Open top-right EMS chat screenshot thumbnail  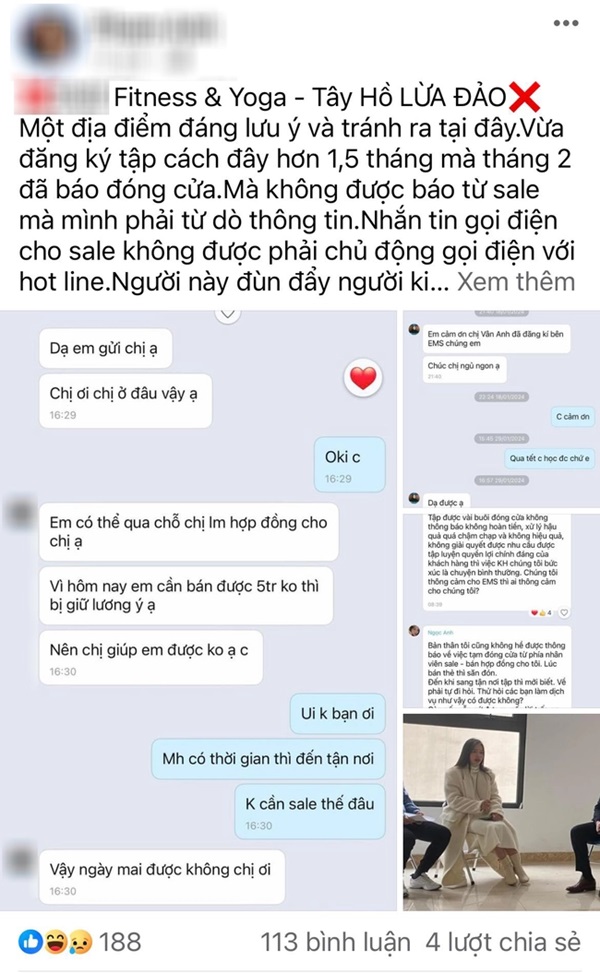(501, 410)
